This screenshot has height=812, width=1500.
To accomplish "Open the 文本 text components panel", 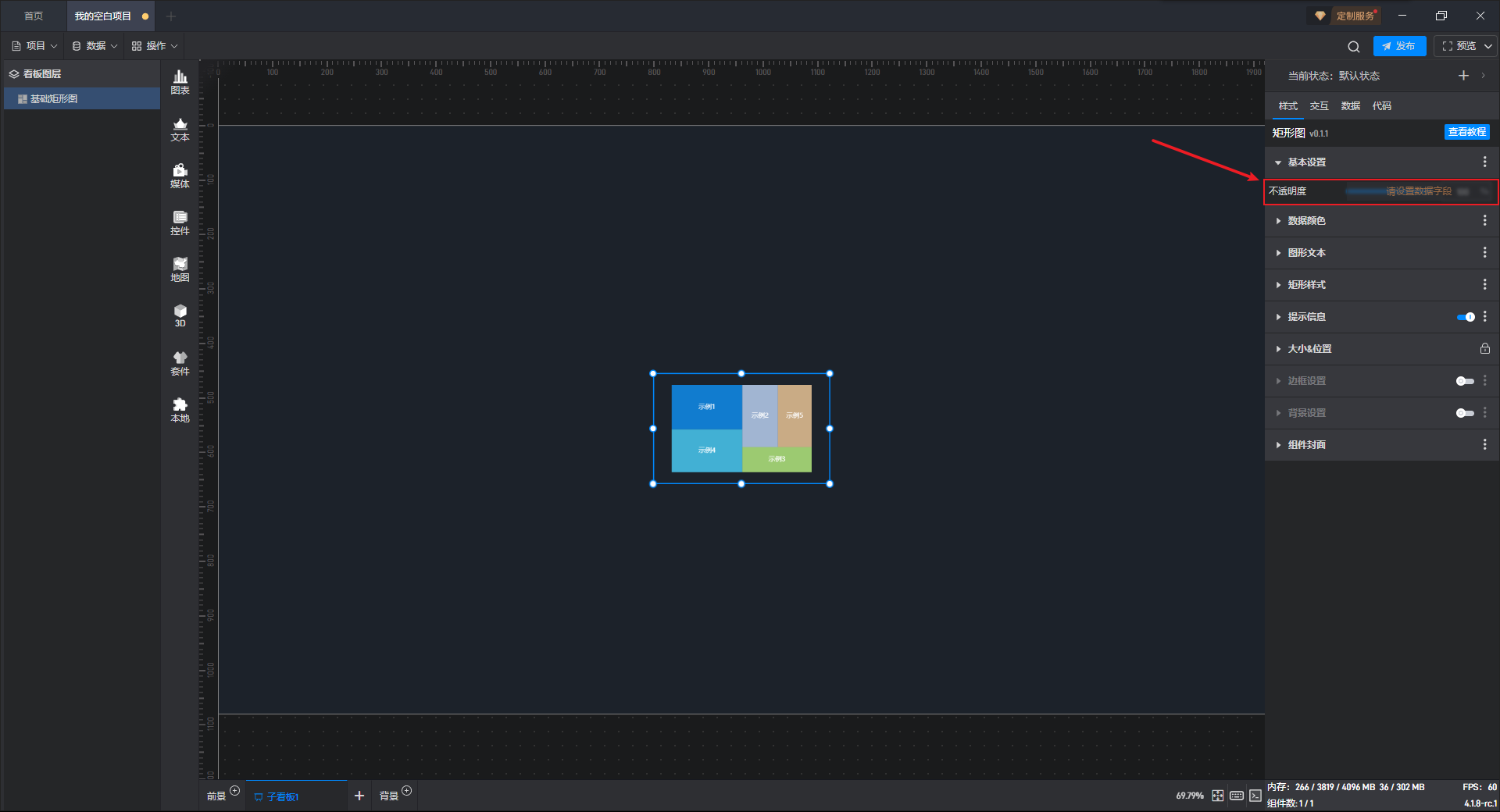I will [180, 129].
